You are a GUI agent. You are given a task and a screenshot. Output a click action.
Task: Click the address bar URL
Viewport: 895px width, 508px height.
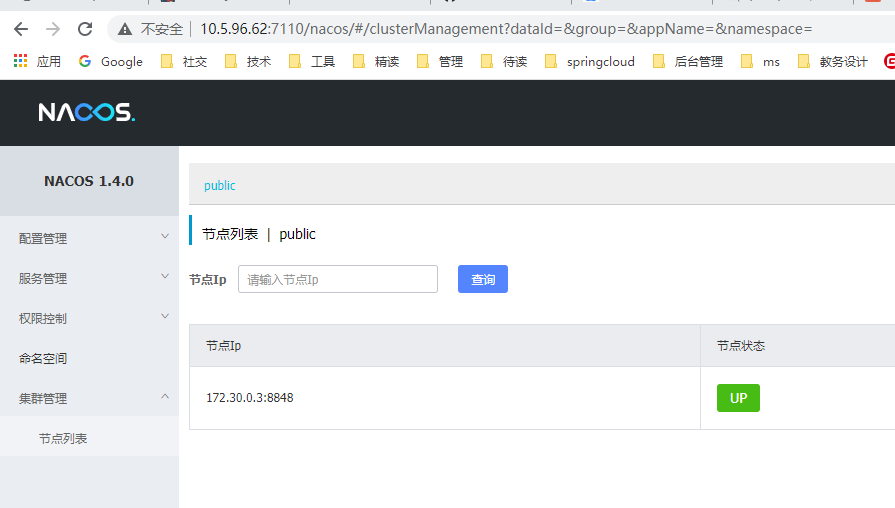(506, 29)
